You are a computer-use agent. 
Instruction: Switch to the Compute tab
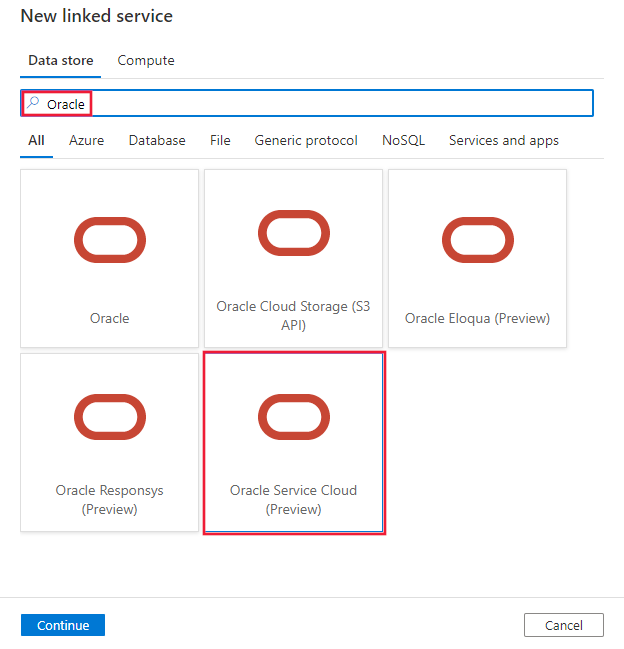146,60
